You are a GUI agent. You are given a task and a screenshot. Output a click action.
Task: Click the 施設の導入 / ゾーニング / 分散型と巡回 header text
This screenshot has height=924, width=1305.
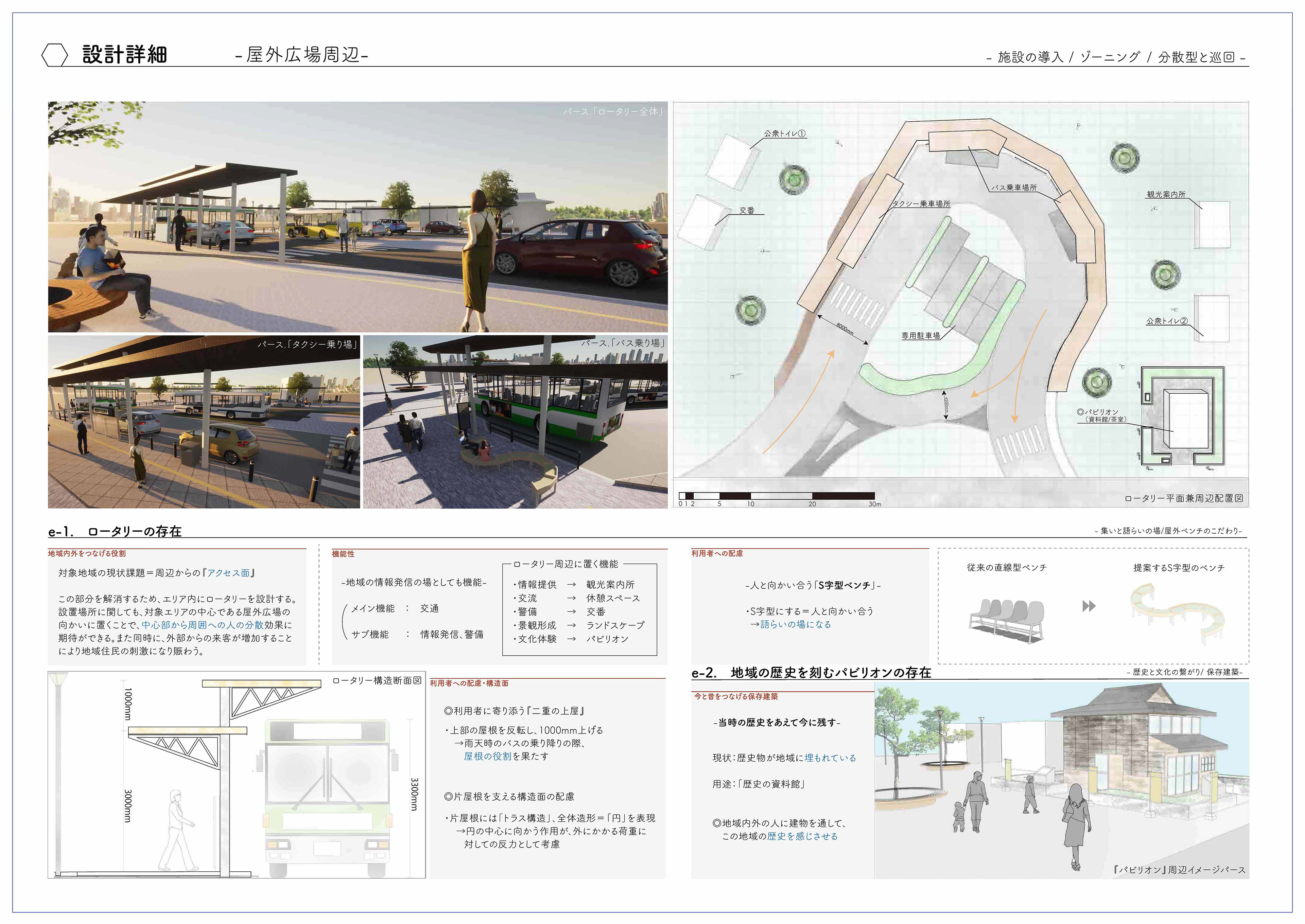(x=1116, y=57)
